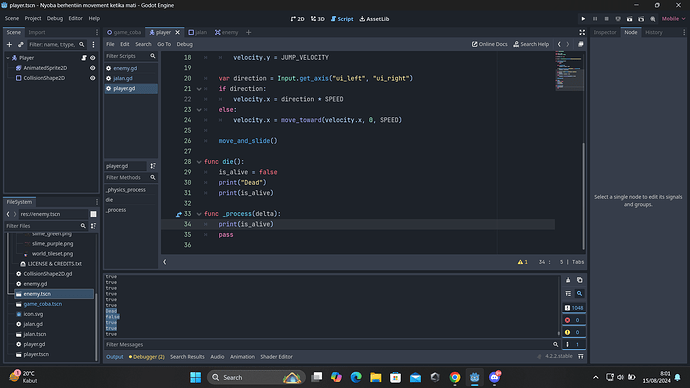690x388 pixels.
Task: Toggle visibility of Player node
Action: pos(92,58)
